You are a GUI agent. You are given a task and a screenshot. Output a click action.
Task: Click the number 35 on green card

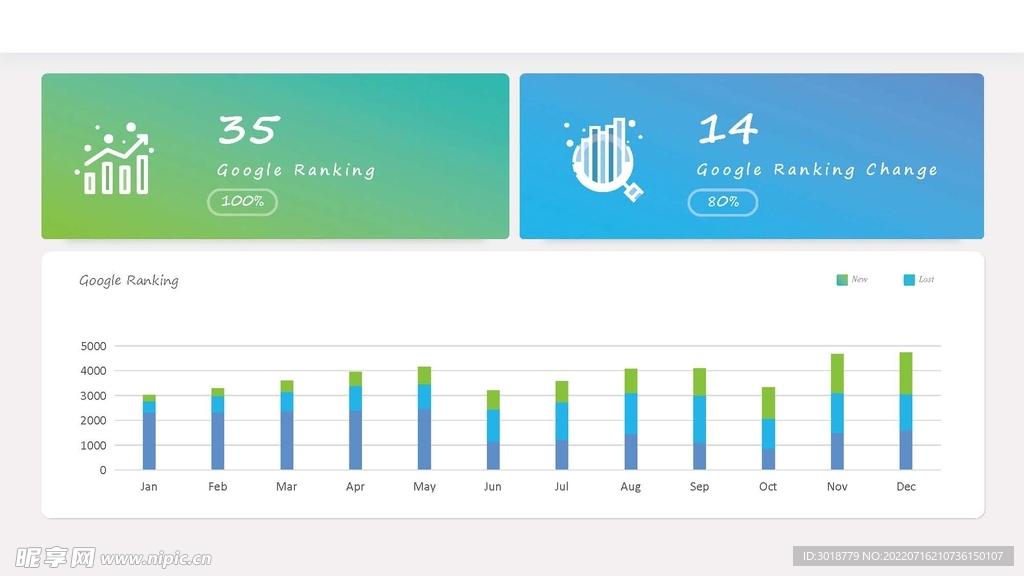pyautogui.click(x=247, y=130)
